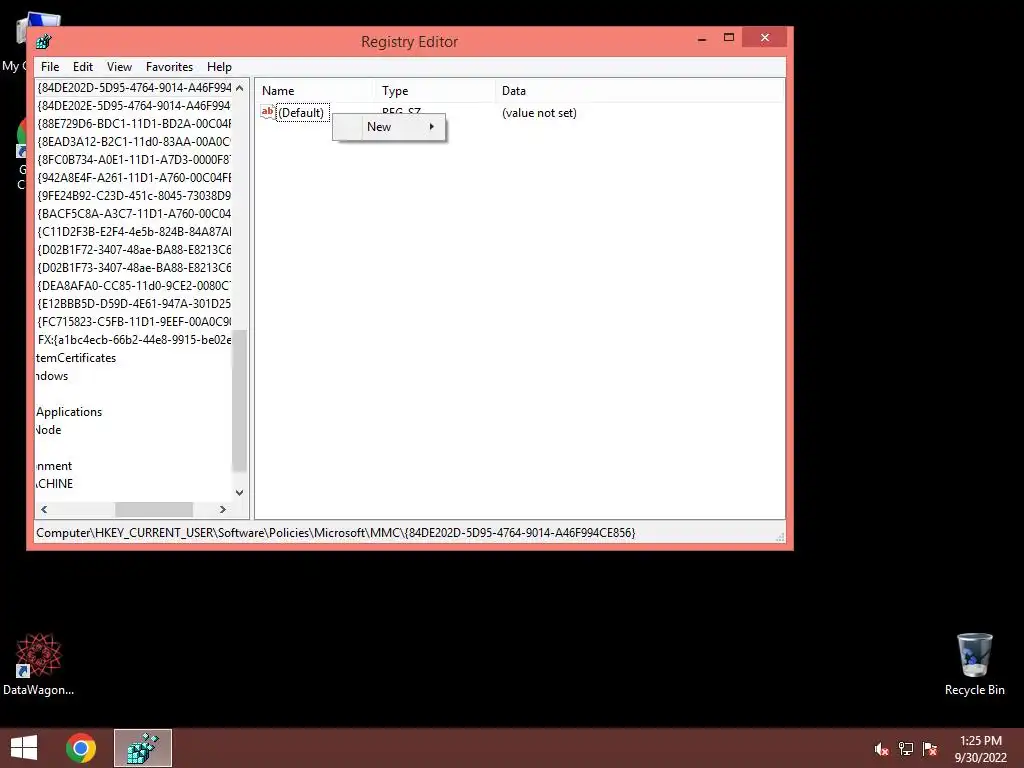Select key {84DE202D-5D95-4764-9014 in tree
The width and height of the screenshot is (1024, 768).
pyautogui.click(x=134, y=88)
